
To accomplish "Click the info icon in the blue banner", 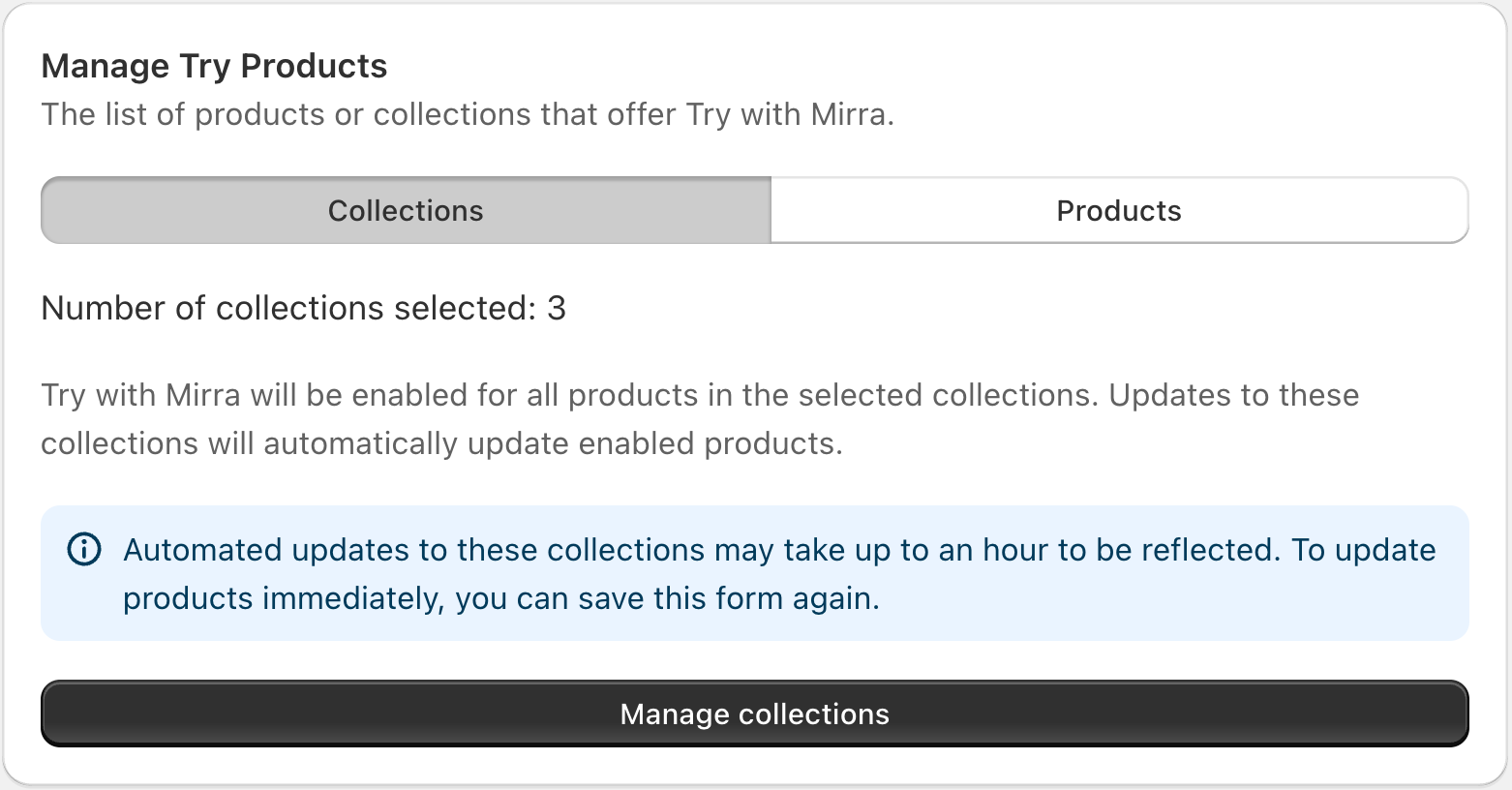I will (x=84, y=550).
